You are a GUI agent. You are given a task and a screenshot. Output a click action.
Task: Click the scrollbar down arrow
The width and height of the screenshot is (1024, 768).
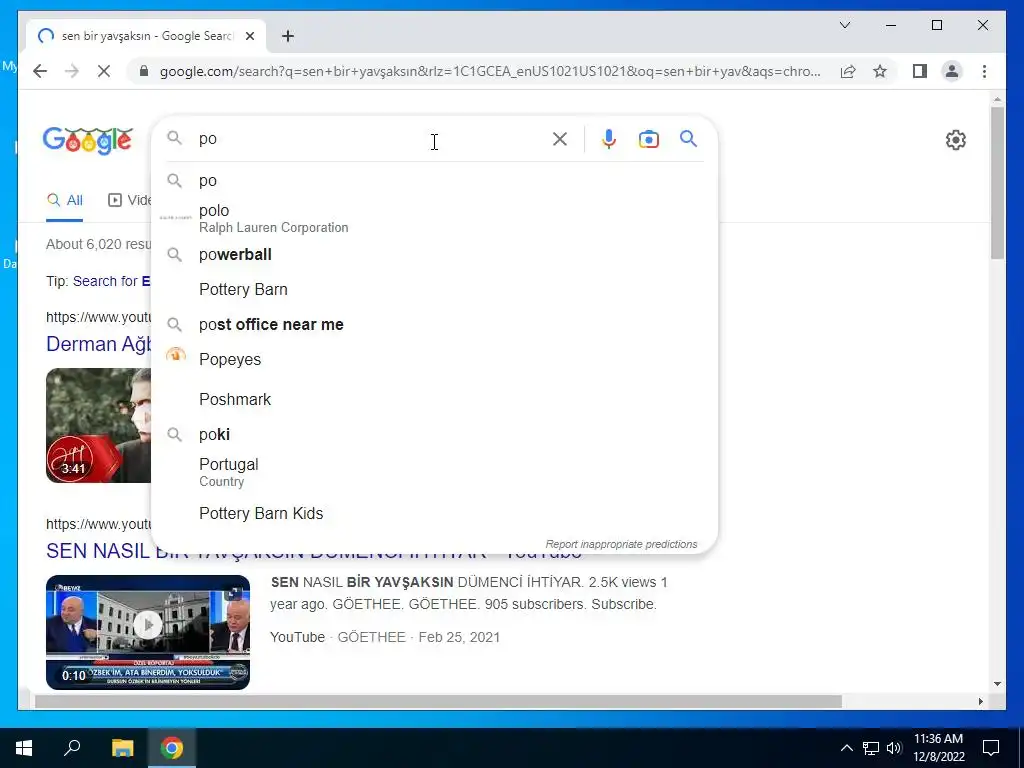[997, 684]
